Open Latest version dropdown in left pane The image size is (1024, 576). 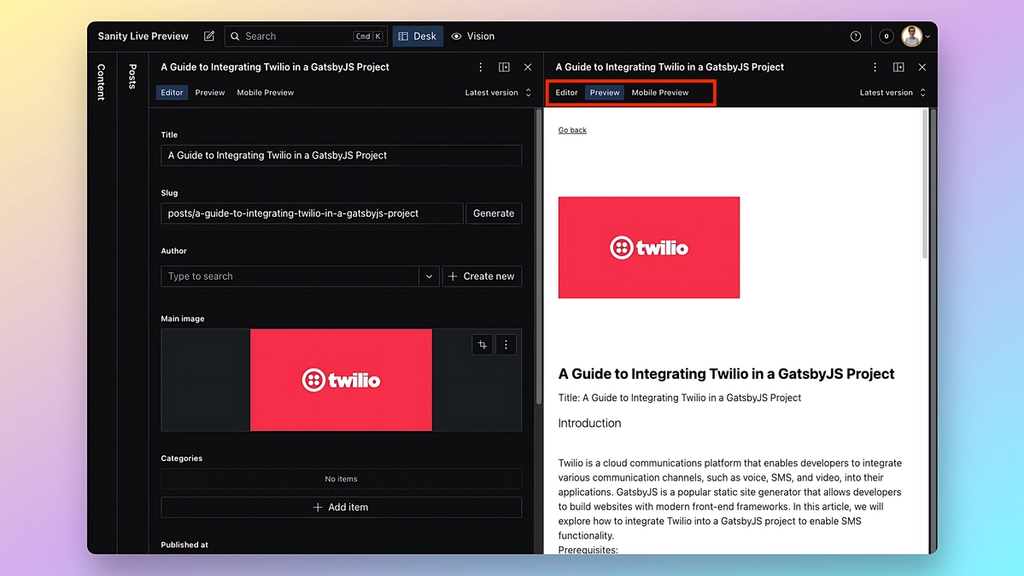tap(498, 92)
